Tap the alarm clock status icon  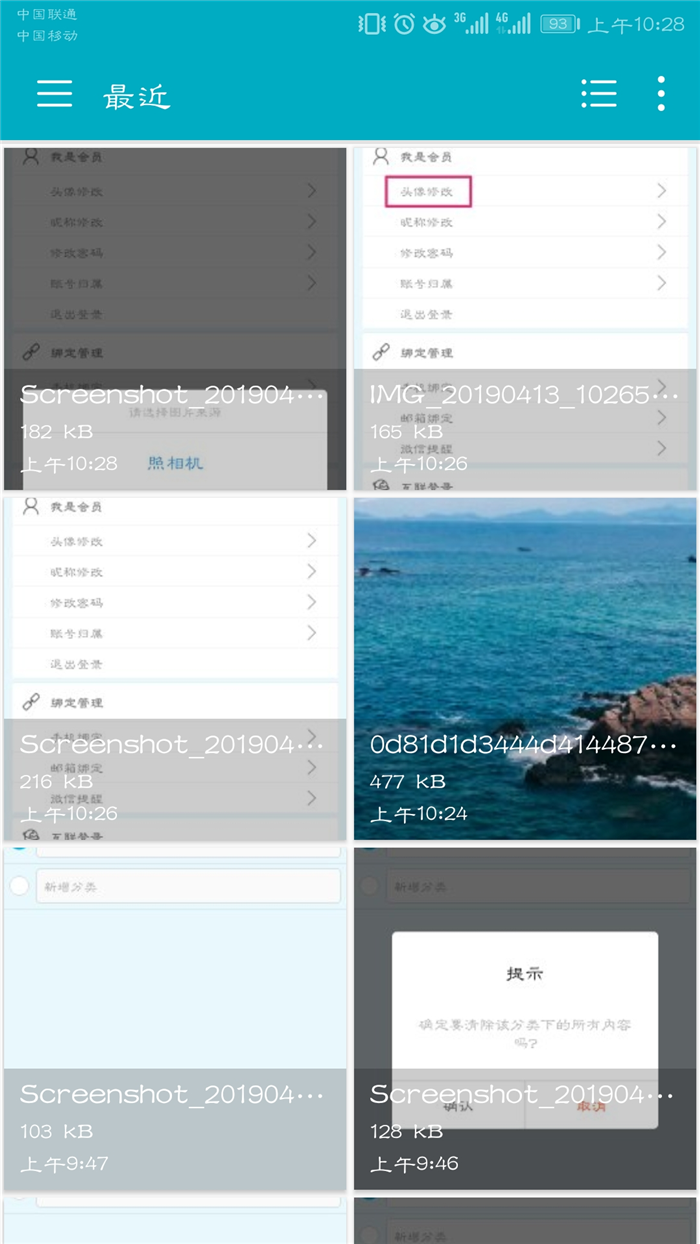pos(404,24)
